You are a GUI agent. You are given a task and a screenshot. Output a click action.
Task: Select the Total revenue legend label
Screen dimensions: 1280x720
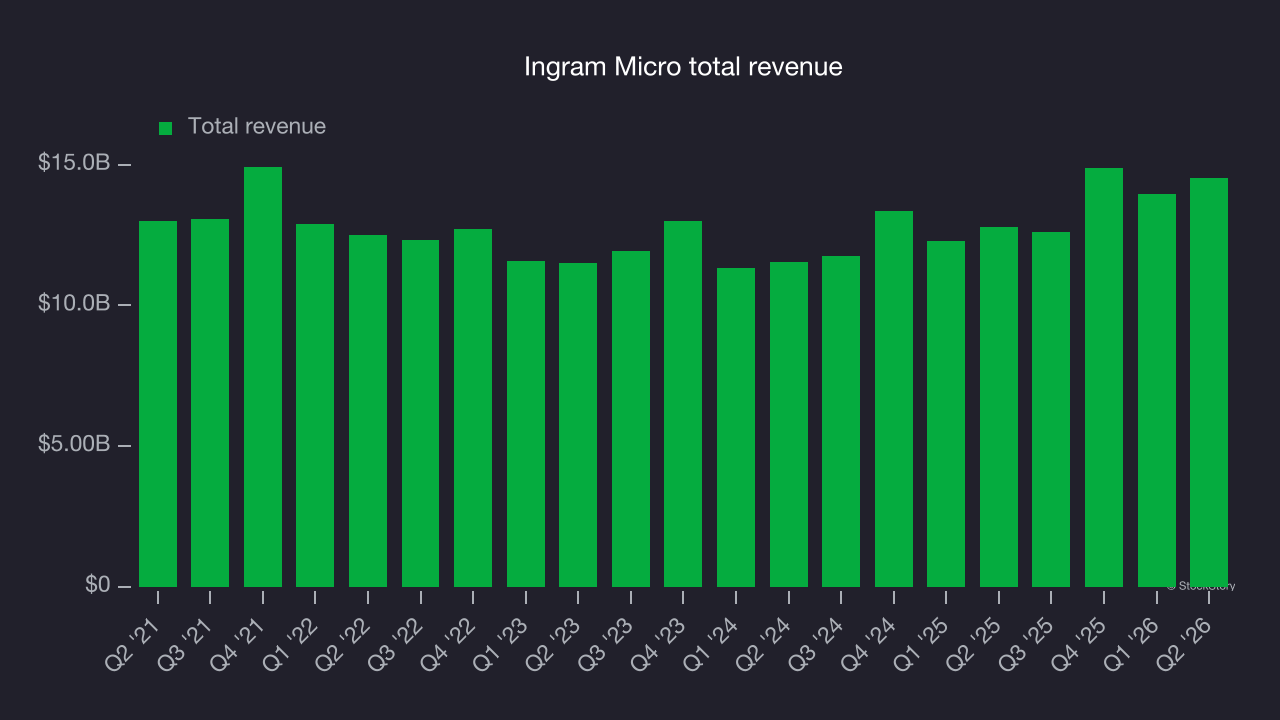257,127
